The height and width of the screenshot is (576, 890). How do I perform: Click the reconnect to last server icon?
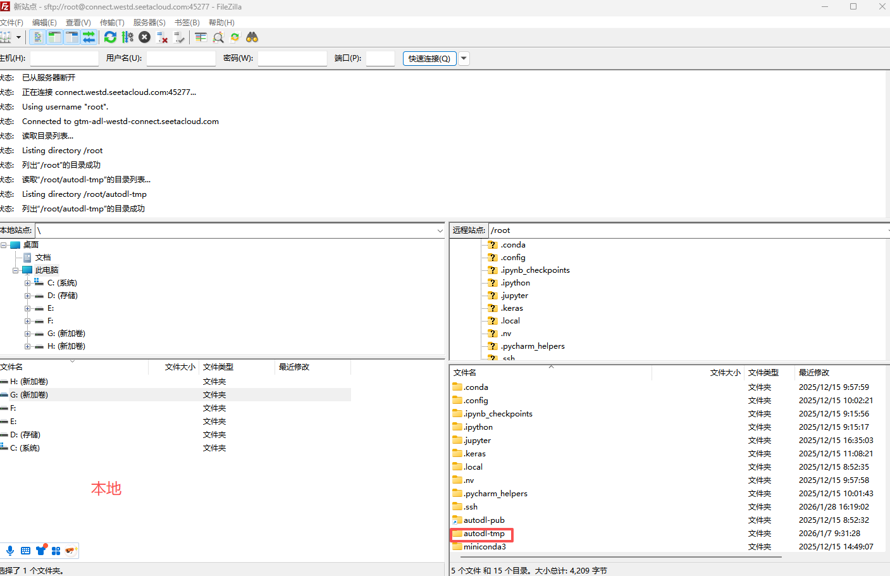click(x=179, y=37)
